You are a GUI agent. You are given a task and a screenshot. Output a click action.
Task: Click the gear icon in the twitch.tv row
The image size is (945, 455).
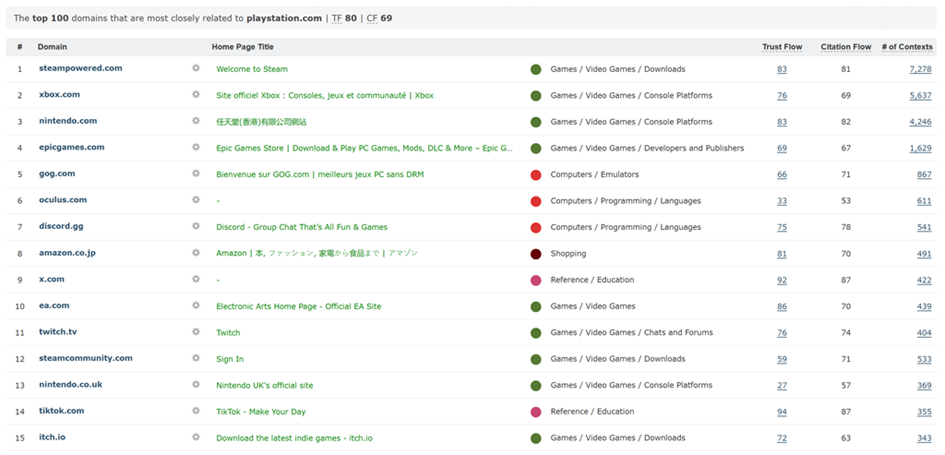196,331
